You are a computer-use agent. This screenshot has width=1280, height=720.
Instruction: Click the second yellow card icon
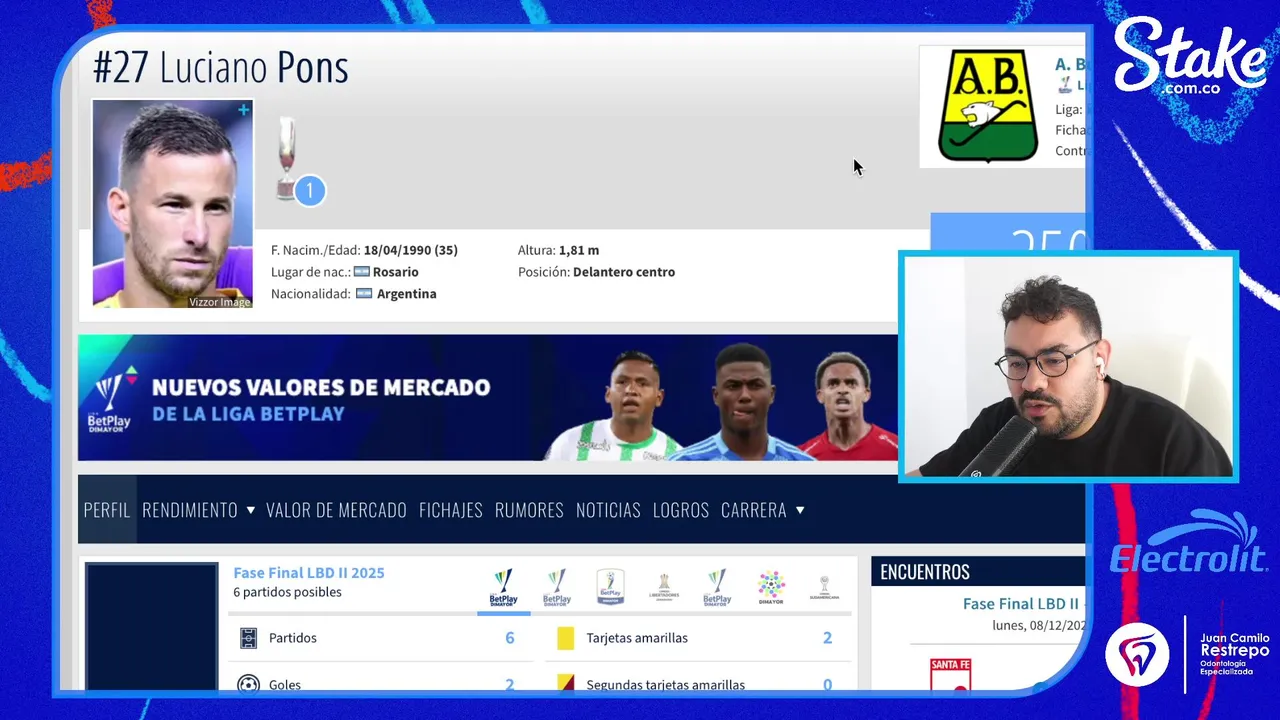pyautogui.click(x=566, y=684)
